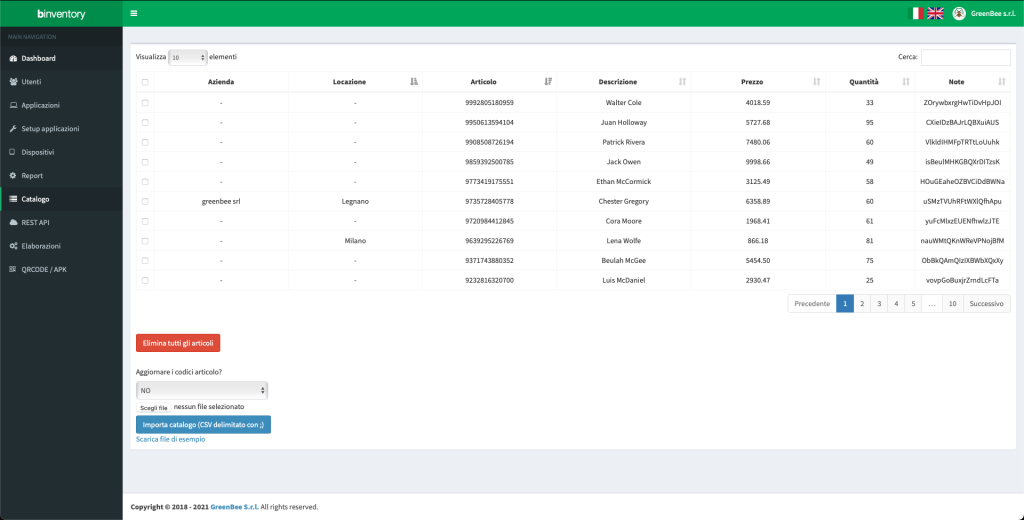
Task: Click article code 9992805180959
Action: click(x=490, y=103)
